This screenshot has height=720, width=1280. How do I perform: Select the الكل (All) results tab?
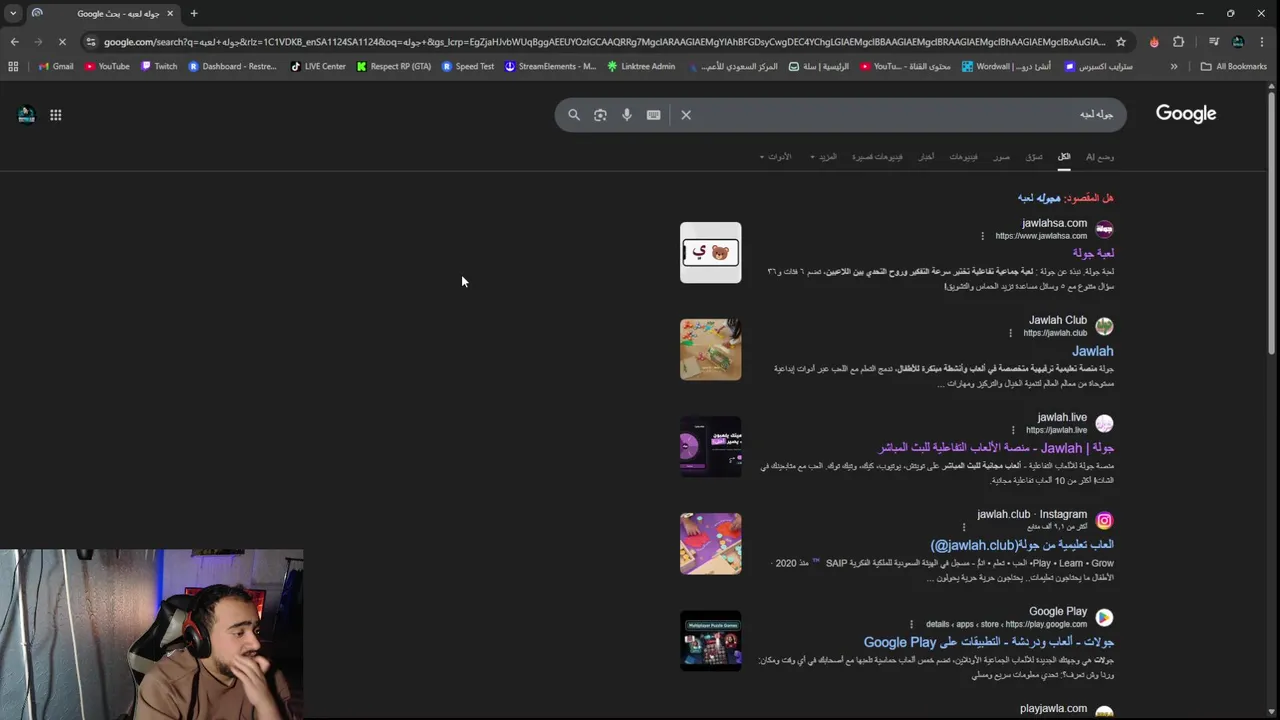[x=1064, y=157]
